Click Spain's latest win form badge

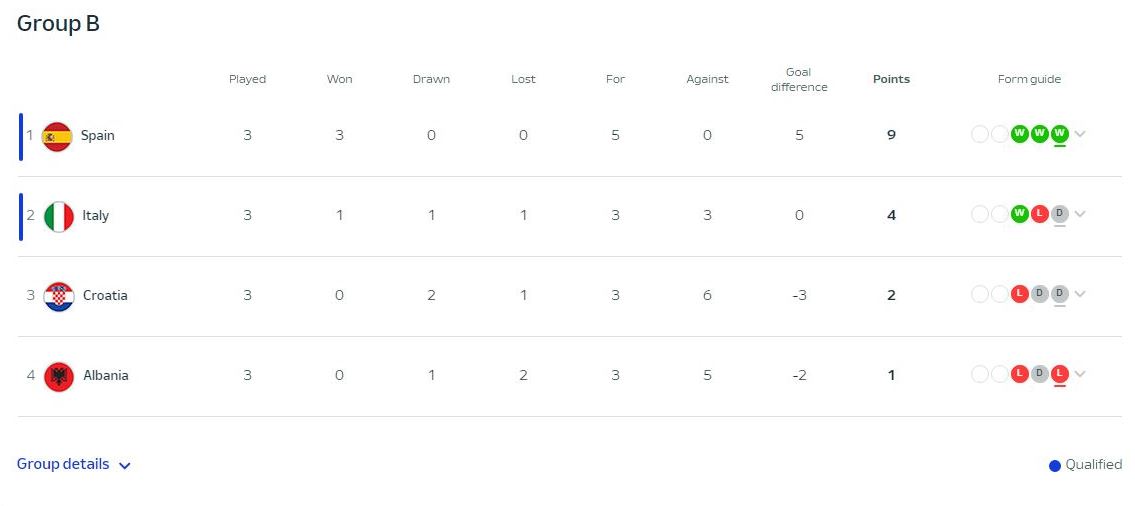click(x=1060, y=134)
